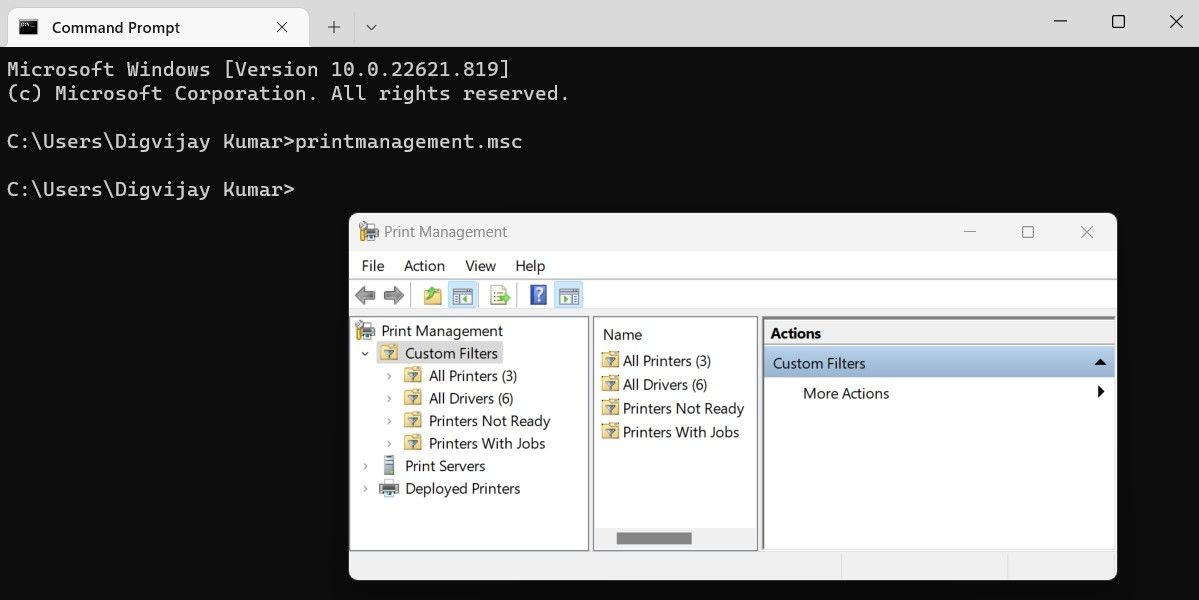
Task: Collapse the Custom Filters tree node
Action: click(365, 354)
